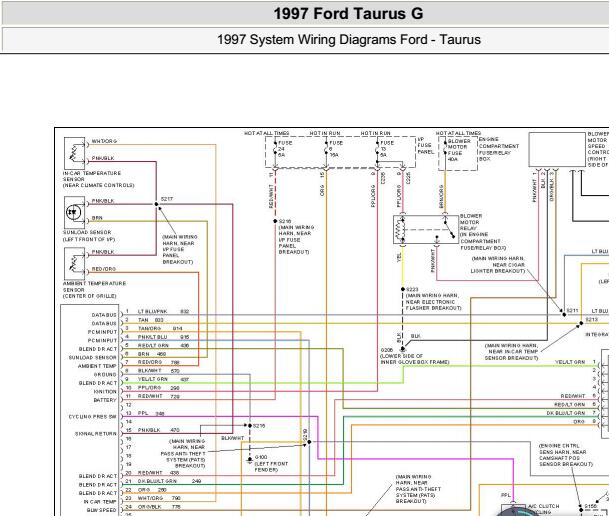The height and width of the screenshot is (516, 609).
Task: Select pin 7 wire 'RED/ORG 768'
Action: tap(158, 362)
